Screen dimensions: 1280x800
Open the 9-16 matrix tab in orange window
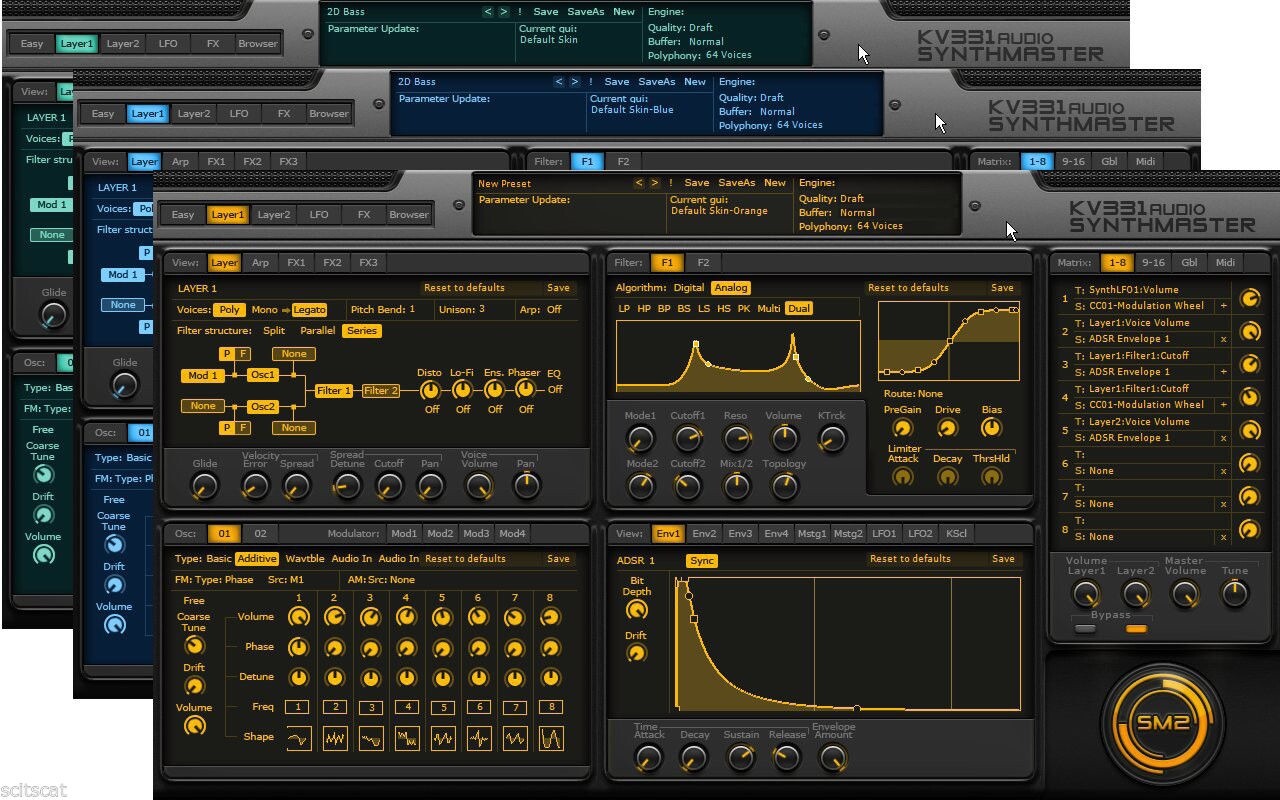pos(1153,263)
